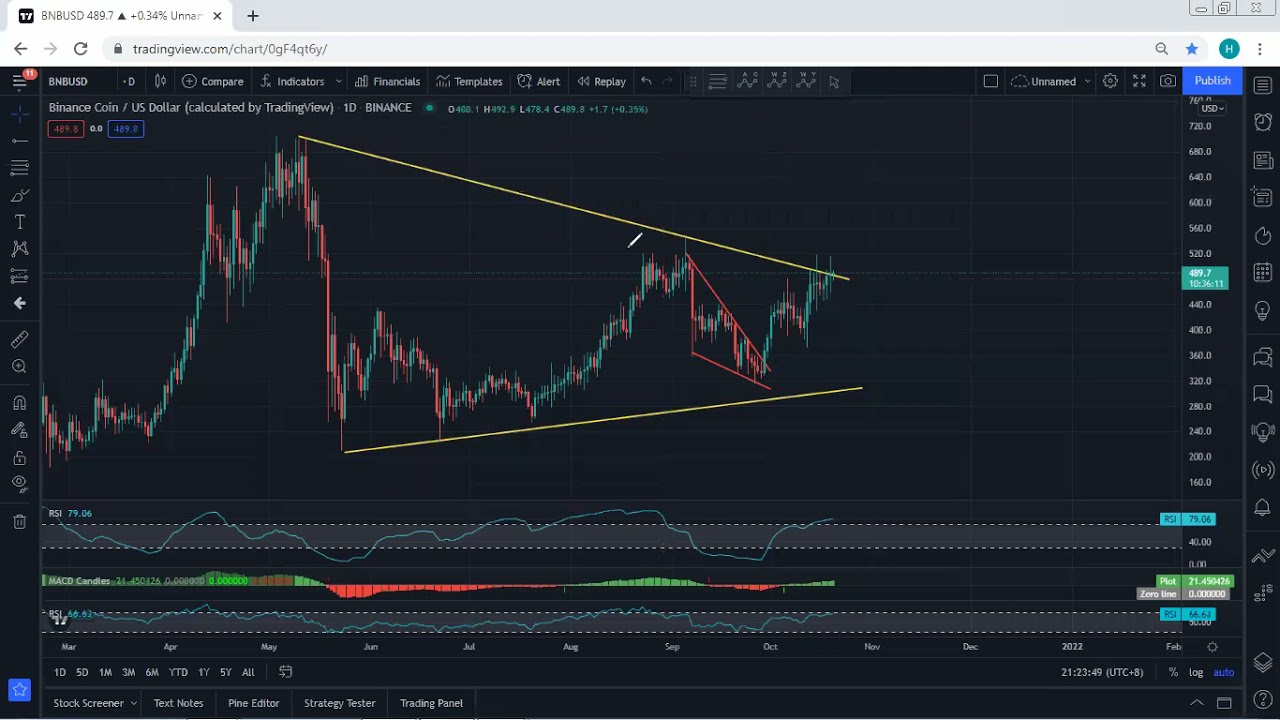Select the brush drawing tool
The width and height of the screenshot is (1280, 720).
tap(19, 195)
